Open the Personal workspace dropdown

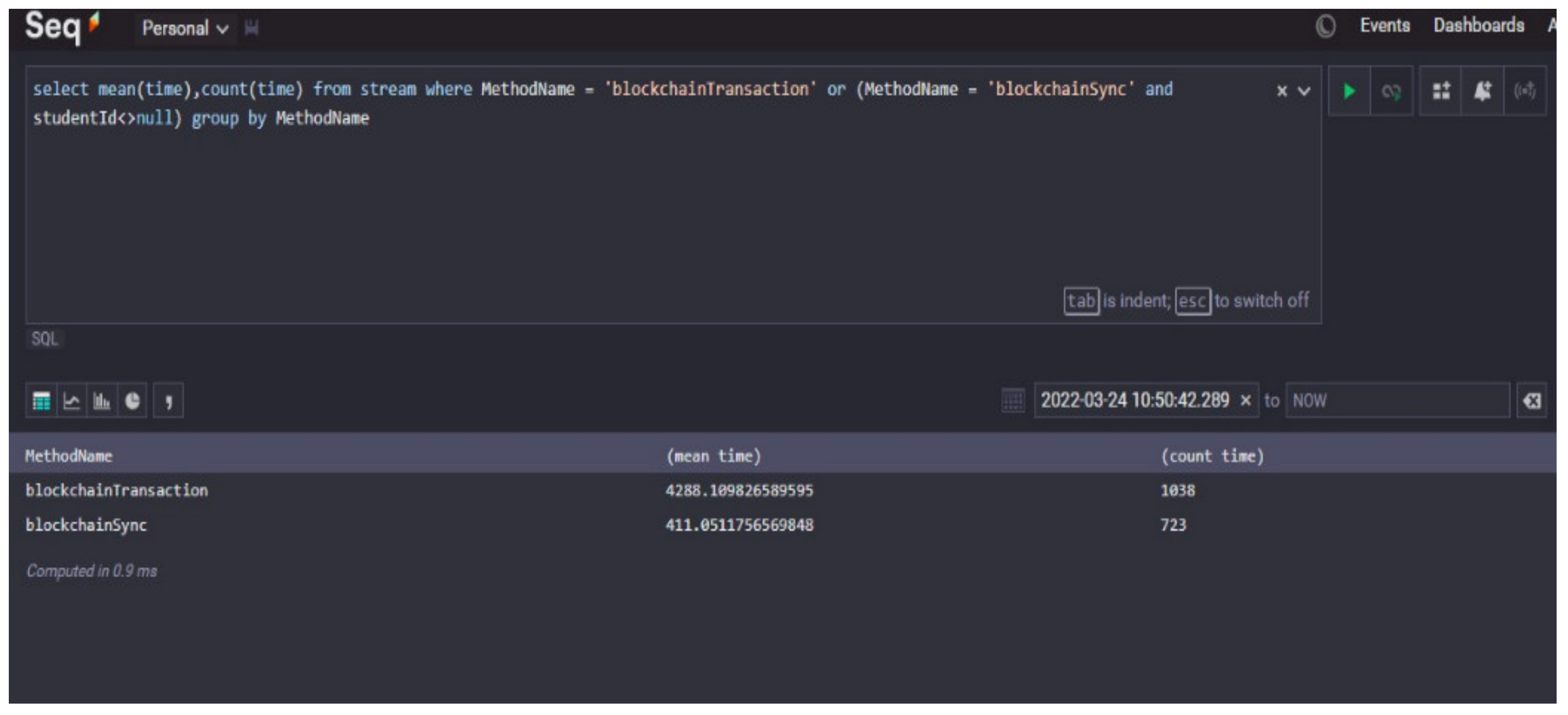tap(184, 28)
